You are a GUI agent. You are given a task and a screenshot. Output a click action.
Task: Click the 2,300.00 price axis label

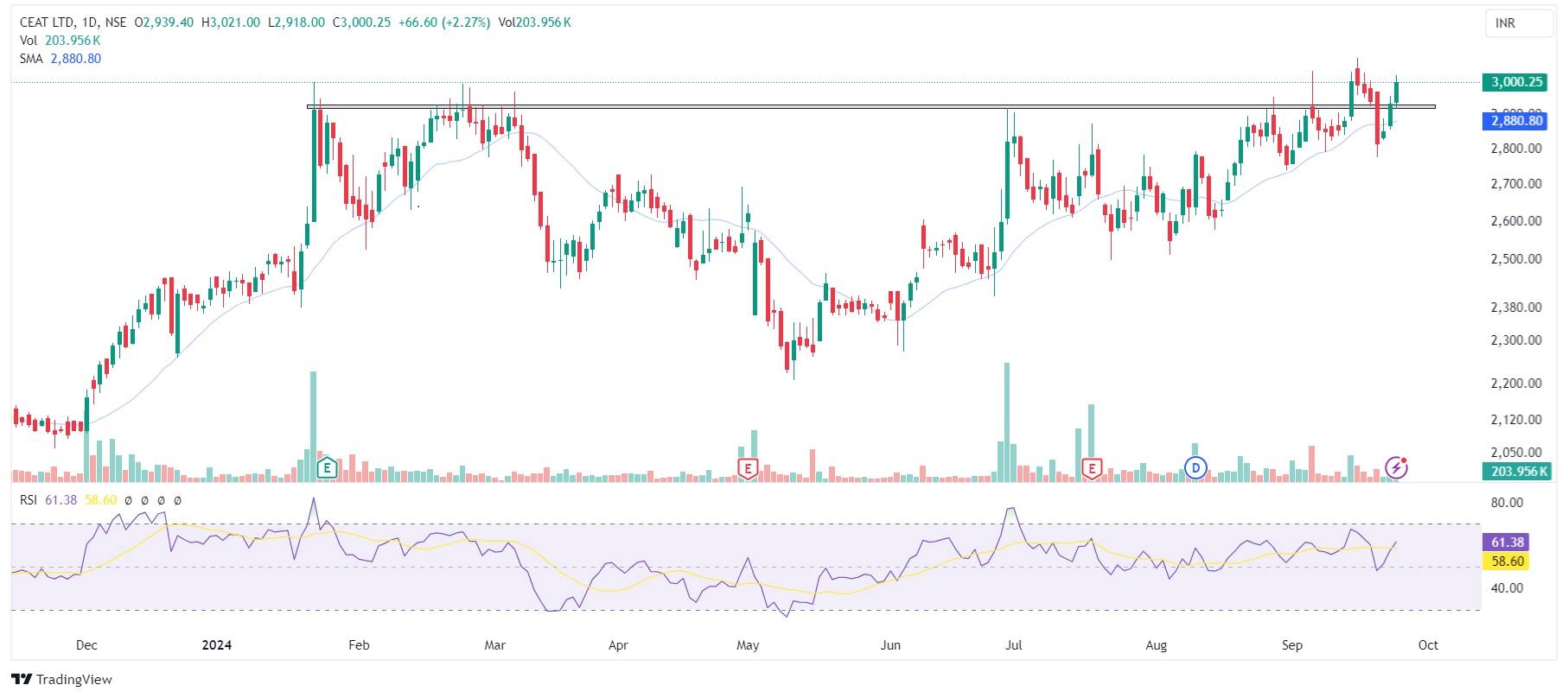tap(1515, 340)
